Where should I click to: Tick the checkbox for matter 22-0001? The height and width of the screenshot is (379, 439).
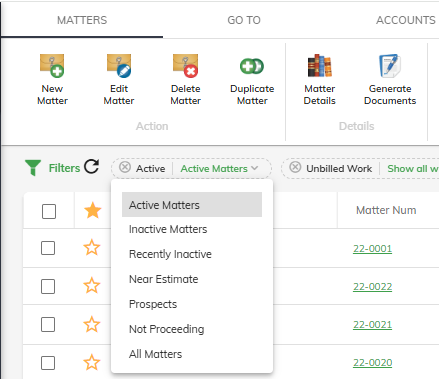click(48, 248)
